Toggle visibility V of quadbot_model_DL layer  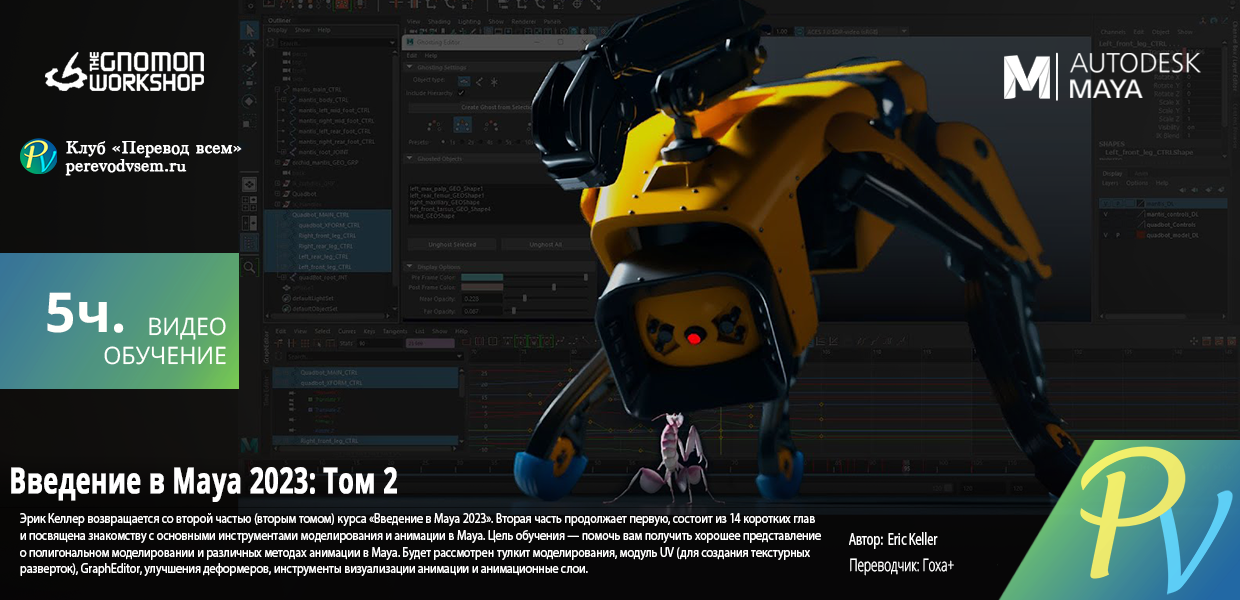tap(1106, 235)
